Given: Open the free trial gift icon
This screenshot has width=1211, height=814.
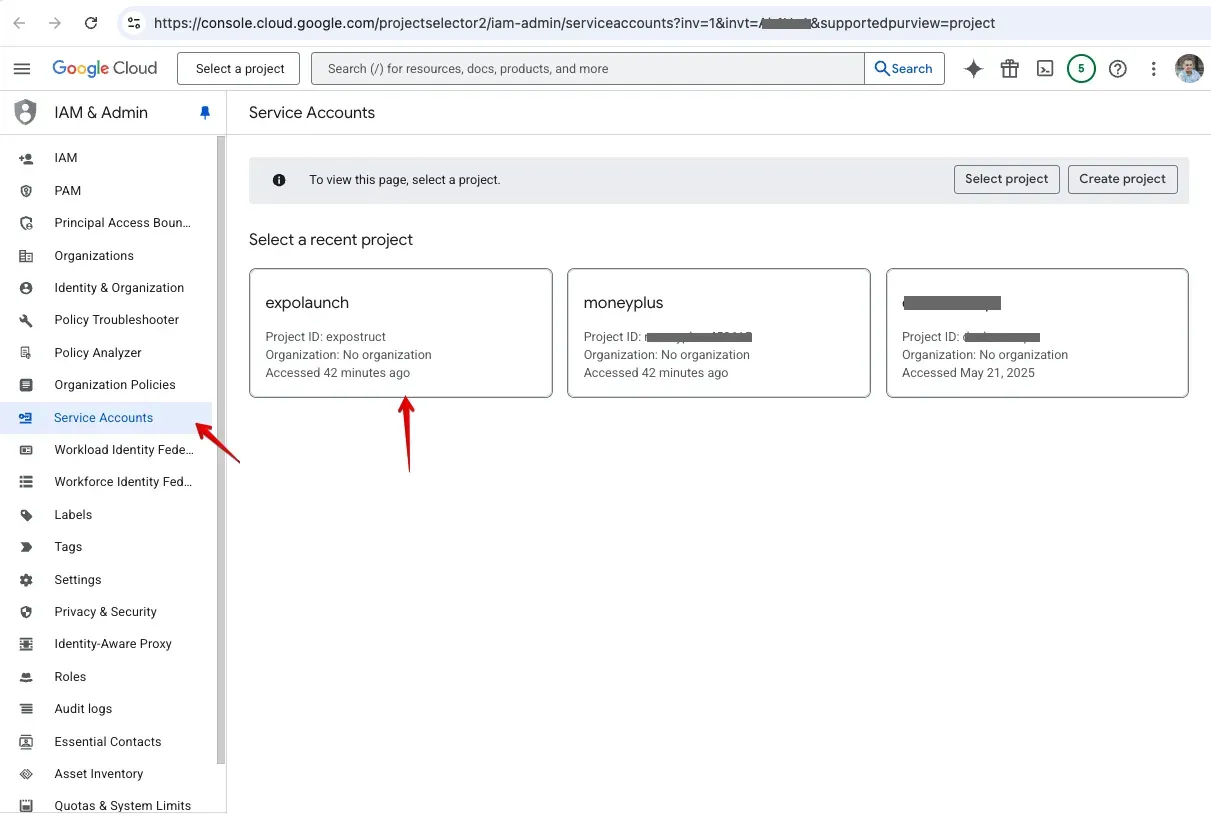Looking at the screenshot, I should 1010,69.
